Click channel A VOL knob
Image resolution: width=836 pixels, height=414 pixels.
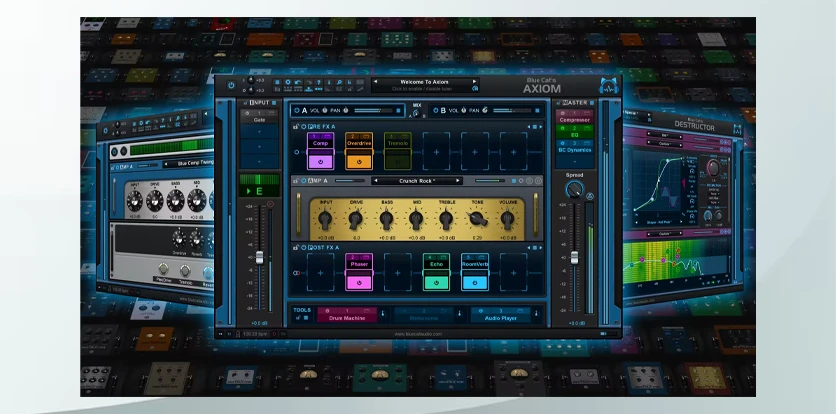[325, 110]
